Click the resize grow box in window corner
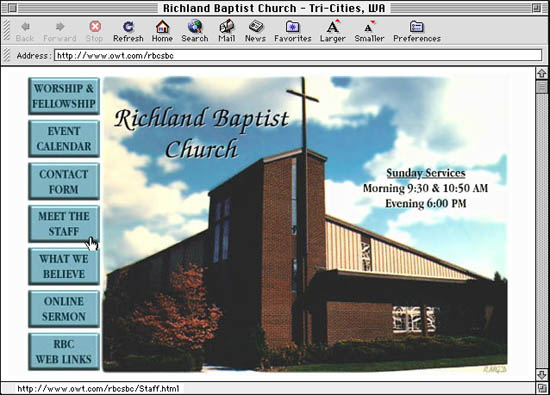Viewport: 550px width, 395px height. pyautogui.click(x=542, y=388)
